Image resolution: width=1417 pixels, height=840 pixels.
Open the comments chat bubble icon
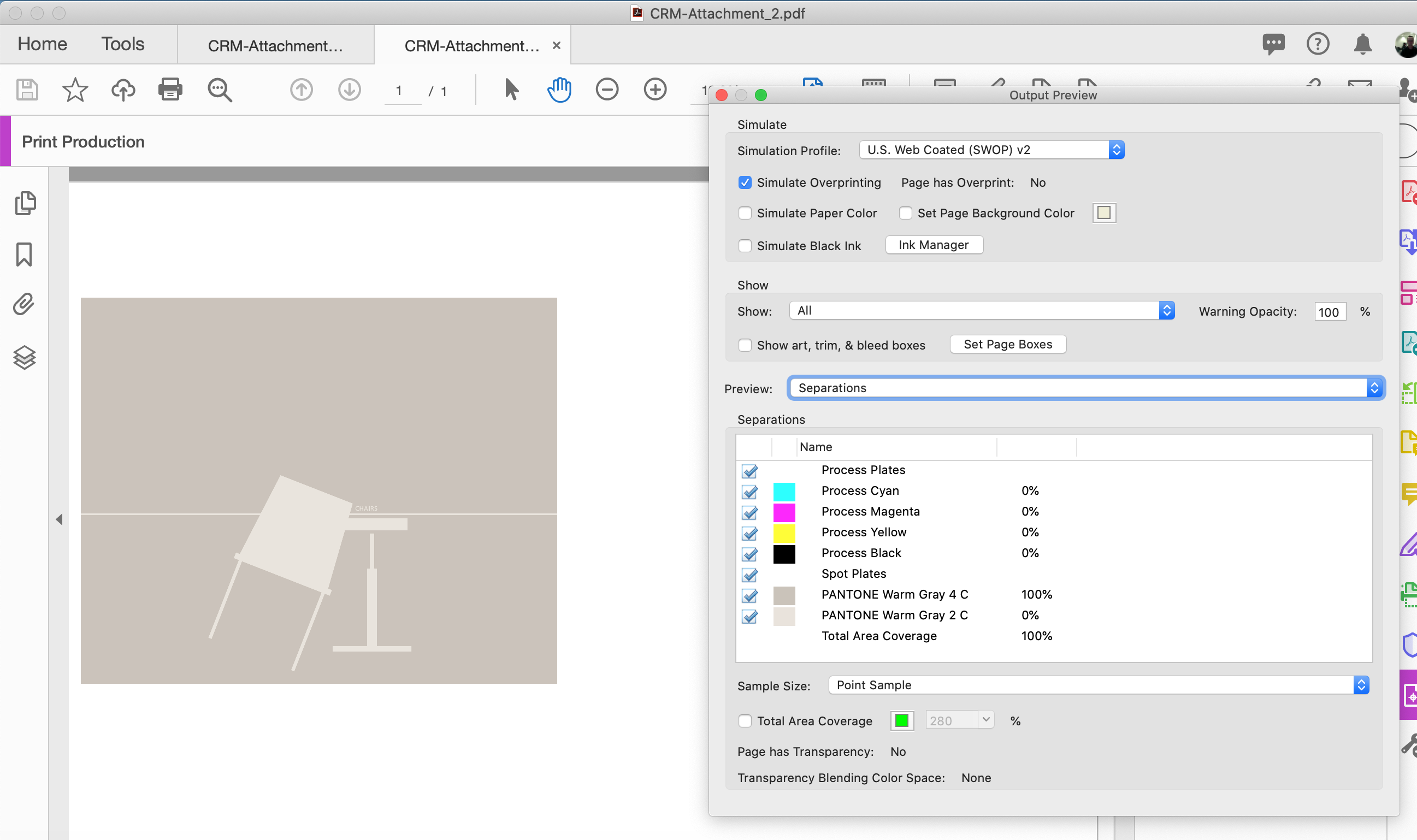click(1273, 44)
